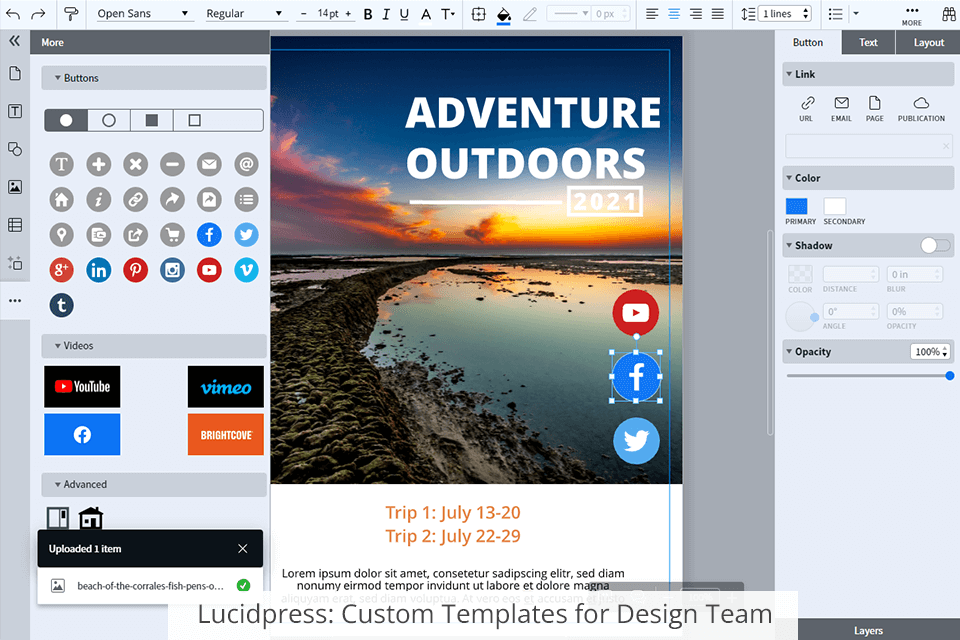Align text right
The height and width of the screenshot is (640, 960).
tap(696, 13)
